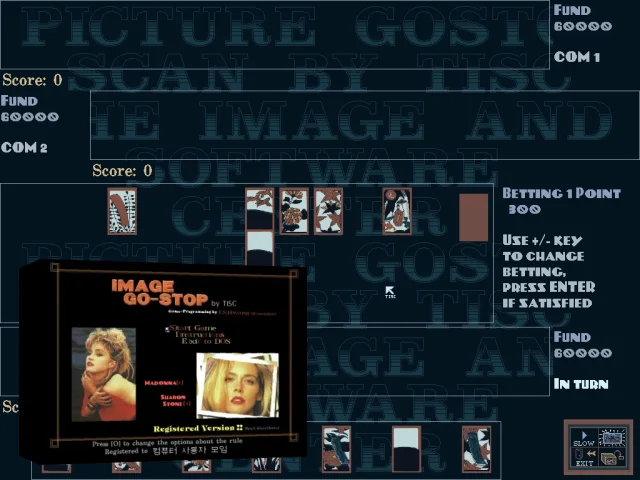This screenshot has height=480, width=640.
Task: Click the Fund value above COM 1
Action: [583, 27]
